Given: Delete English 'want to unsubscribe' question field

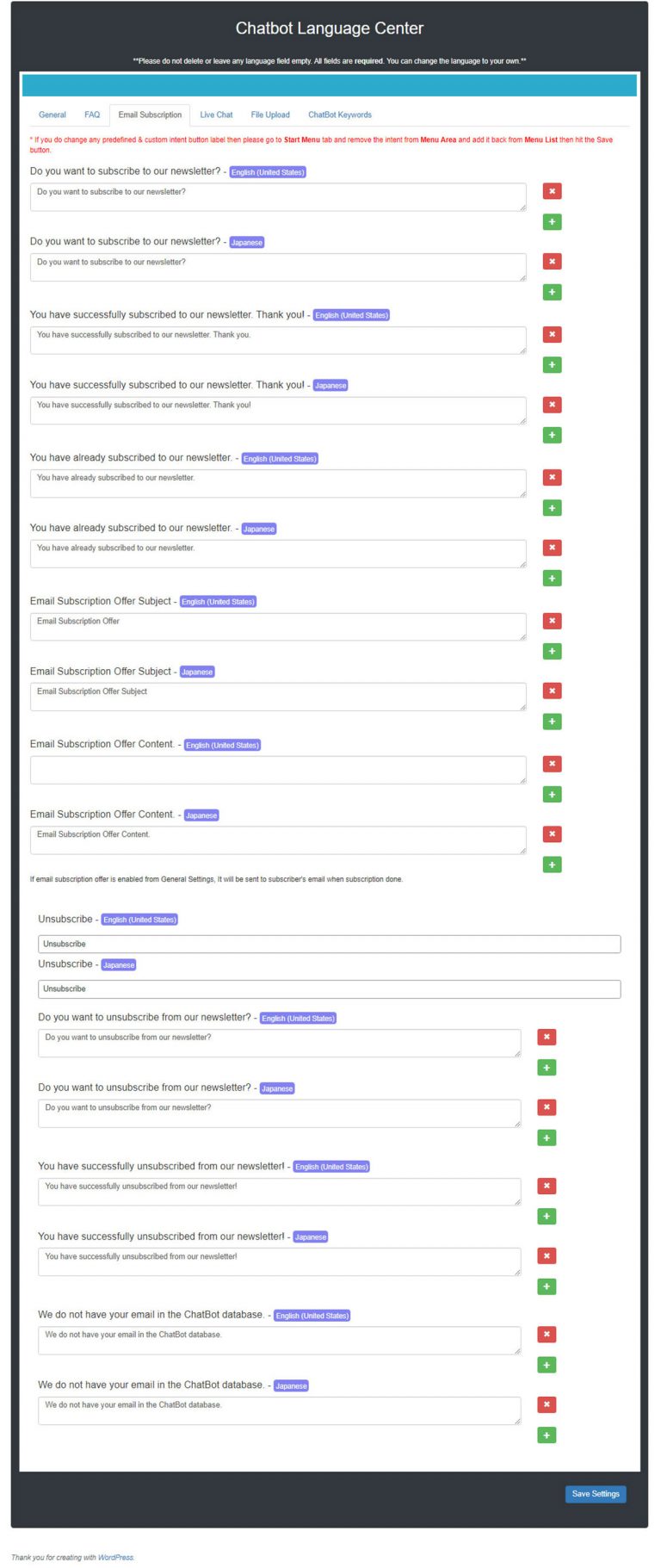Looking at the screenshot, I should (x=547, y=1037).
